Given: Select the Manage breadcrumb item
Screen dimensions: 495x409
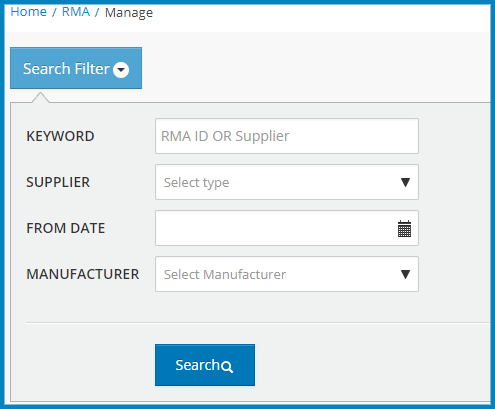Looking at the screenshot, I should point(129,13).
